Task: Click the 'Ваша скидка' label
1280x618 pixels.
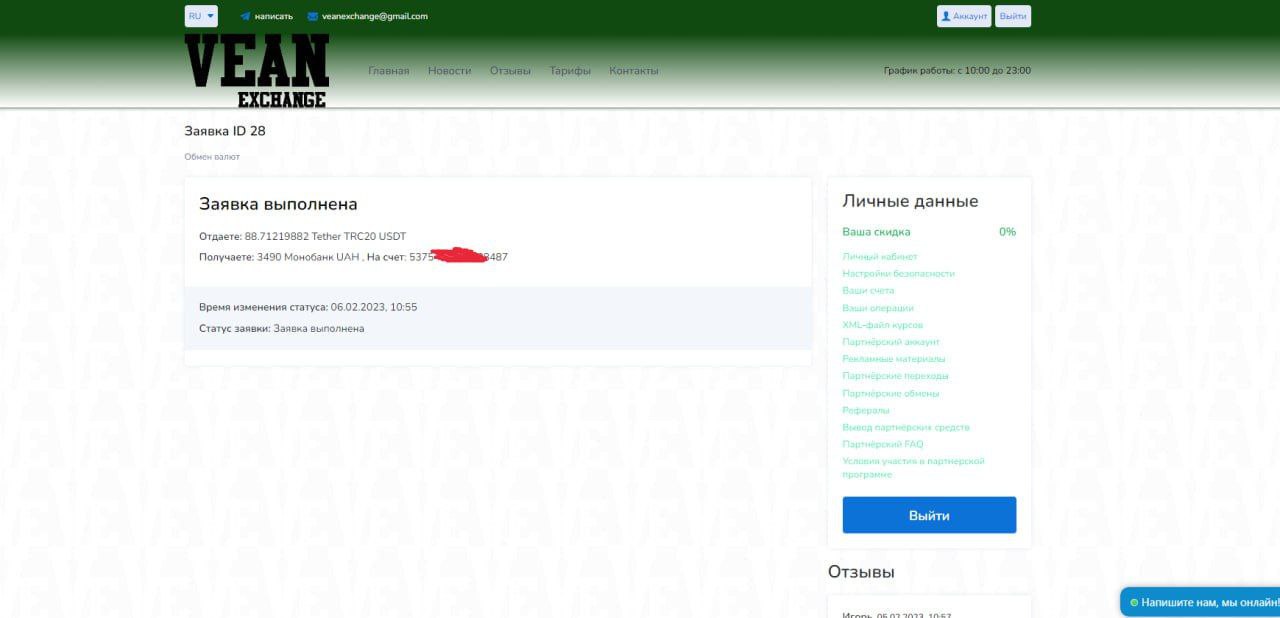Action: pyautogui.click(x=876, y=232)
